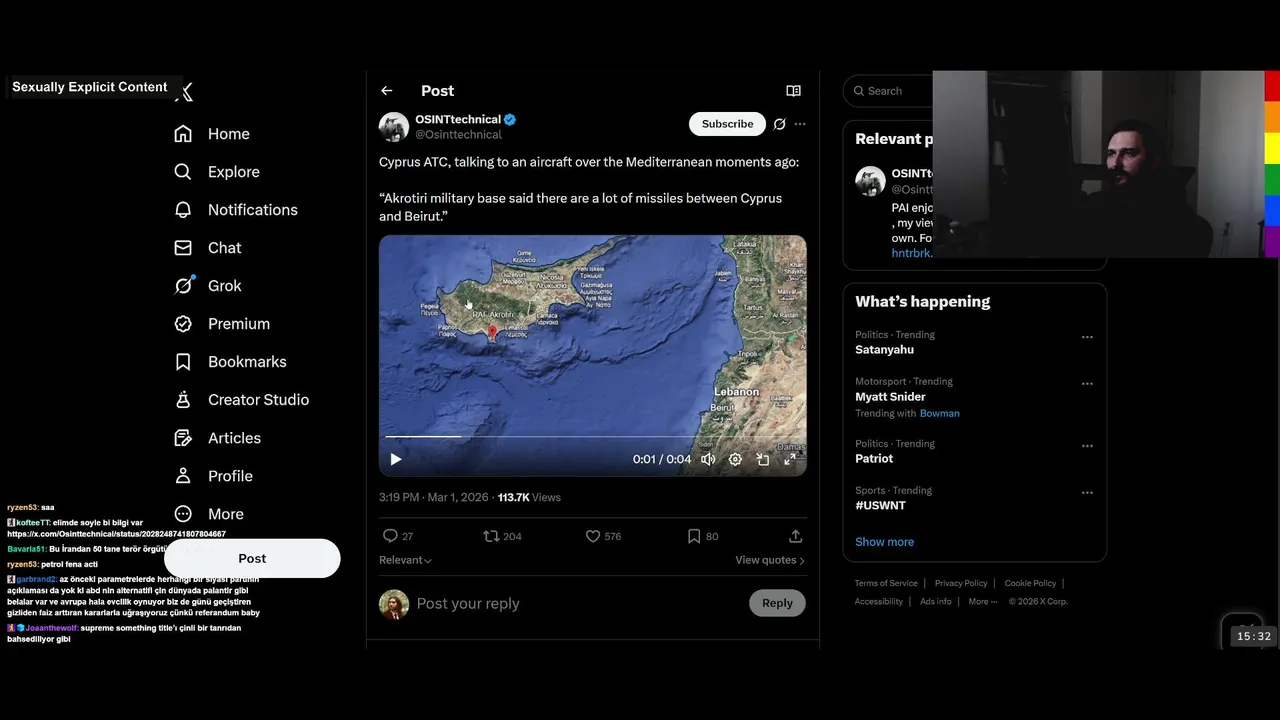This screenshot has height=720, width=1280.
Task: Open View quotes link
Action: coord(770,560)
